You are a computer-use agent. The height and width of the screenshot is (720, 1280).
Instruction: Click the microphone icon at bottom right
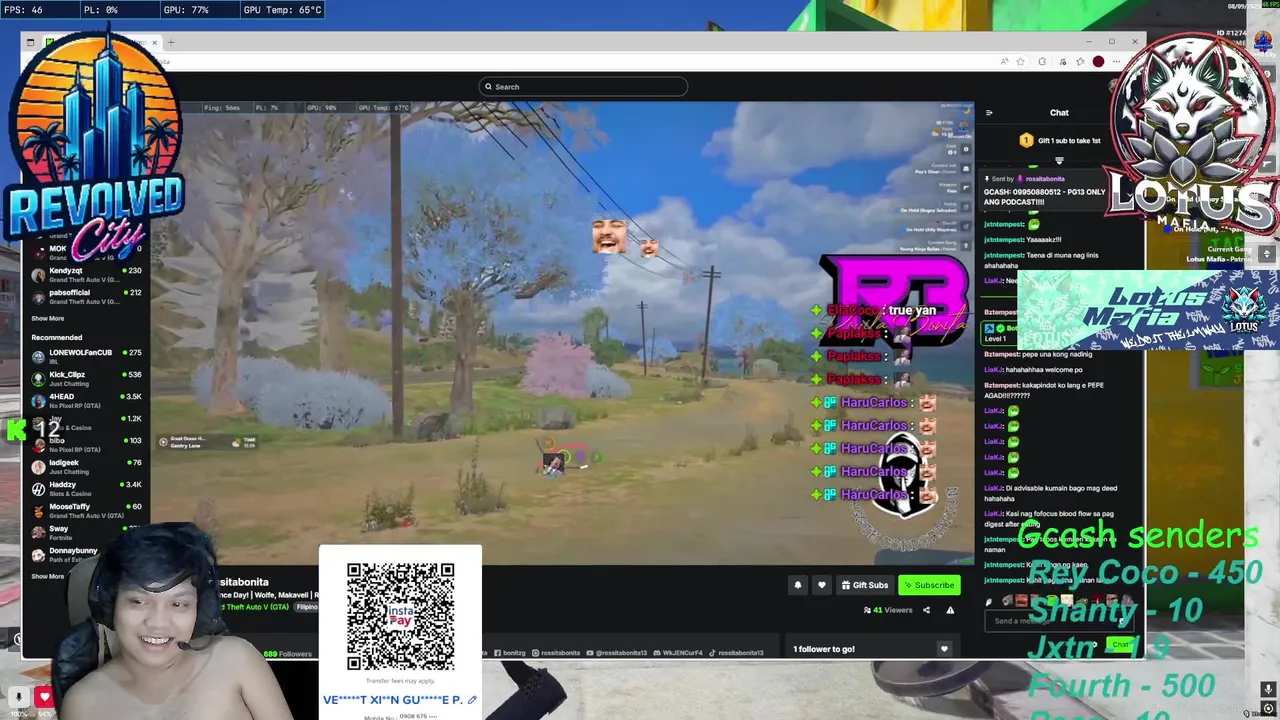1268,690
